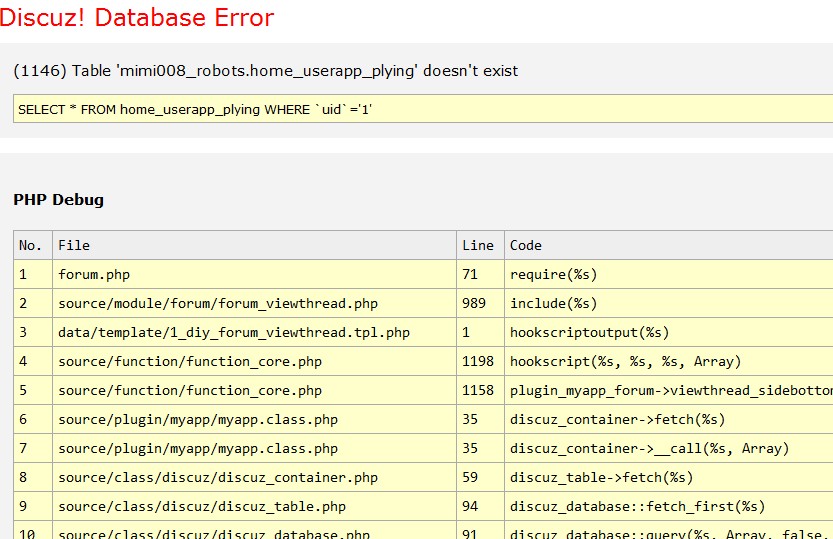Click row number 5 in the debug table
833x539 pixels.
click(33, 390)
